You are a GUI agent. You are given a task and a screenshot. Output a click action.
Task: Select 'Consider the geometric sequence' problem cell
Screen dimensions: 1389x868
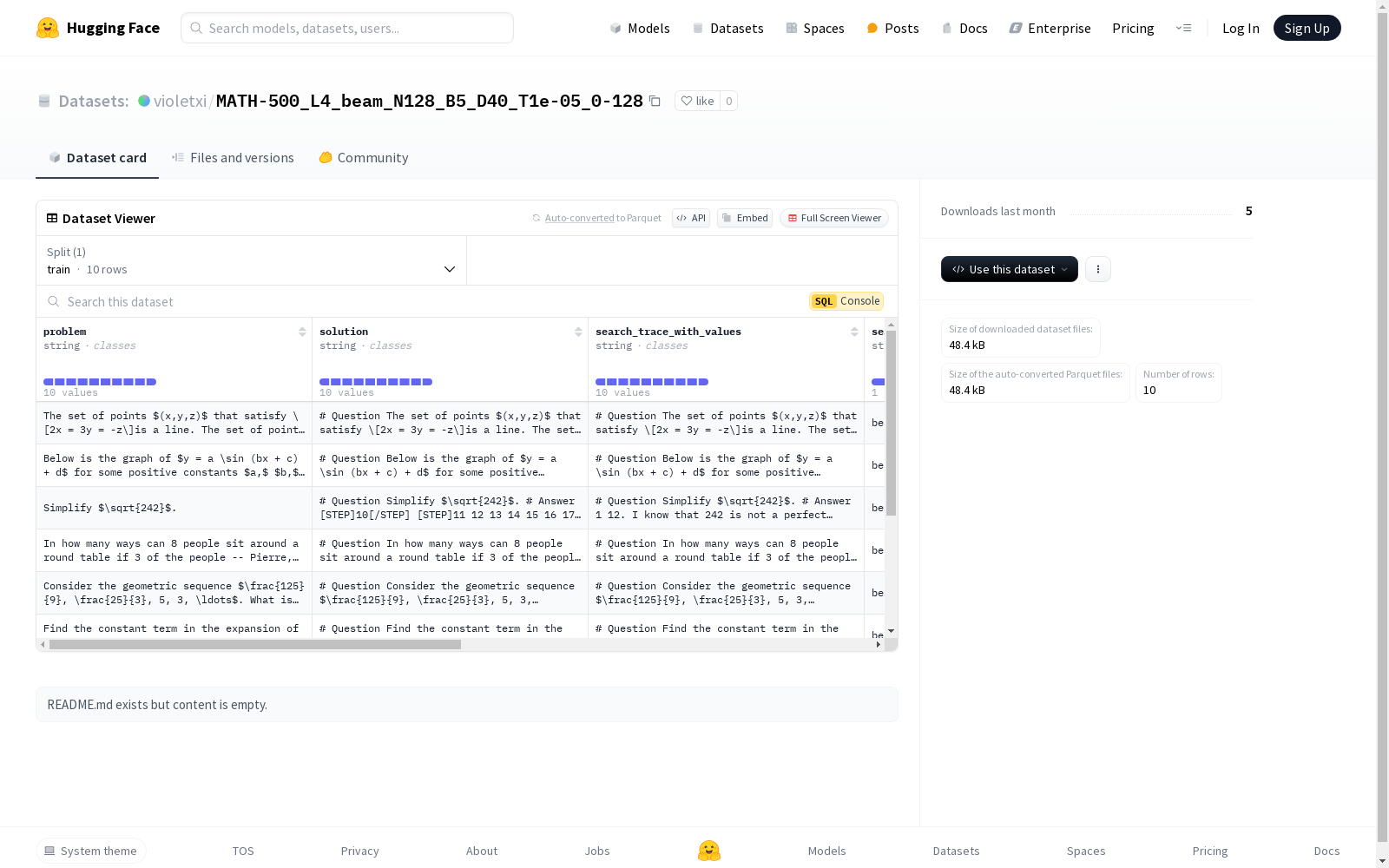coord(174,593)
